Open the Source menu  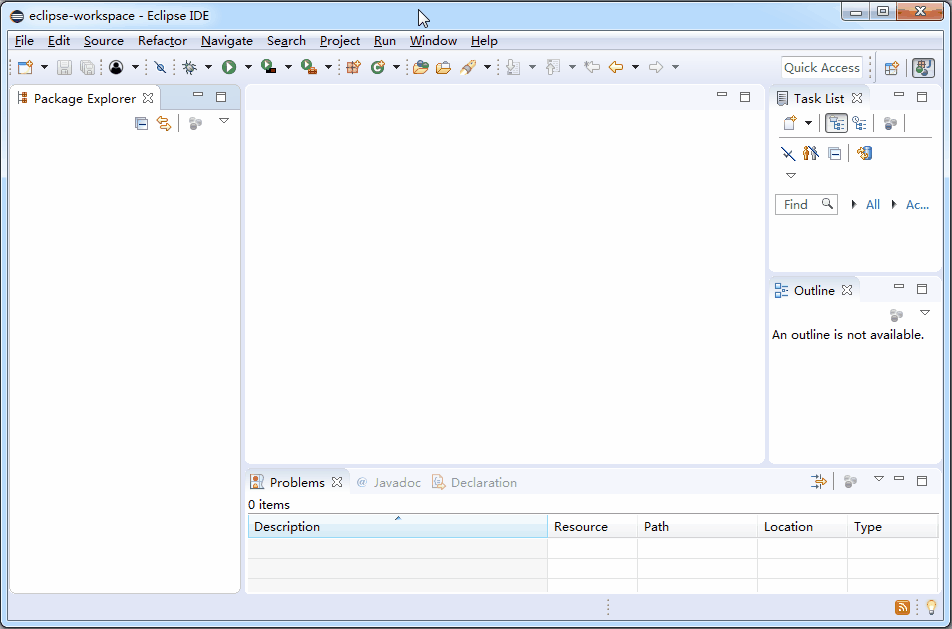[104, 41]
